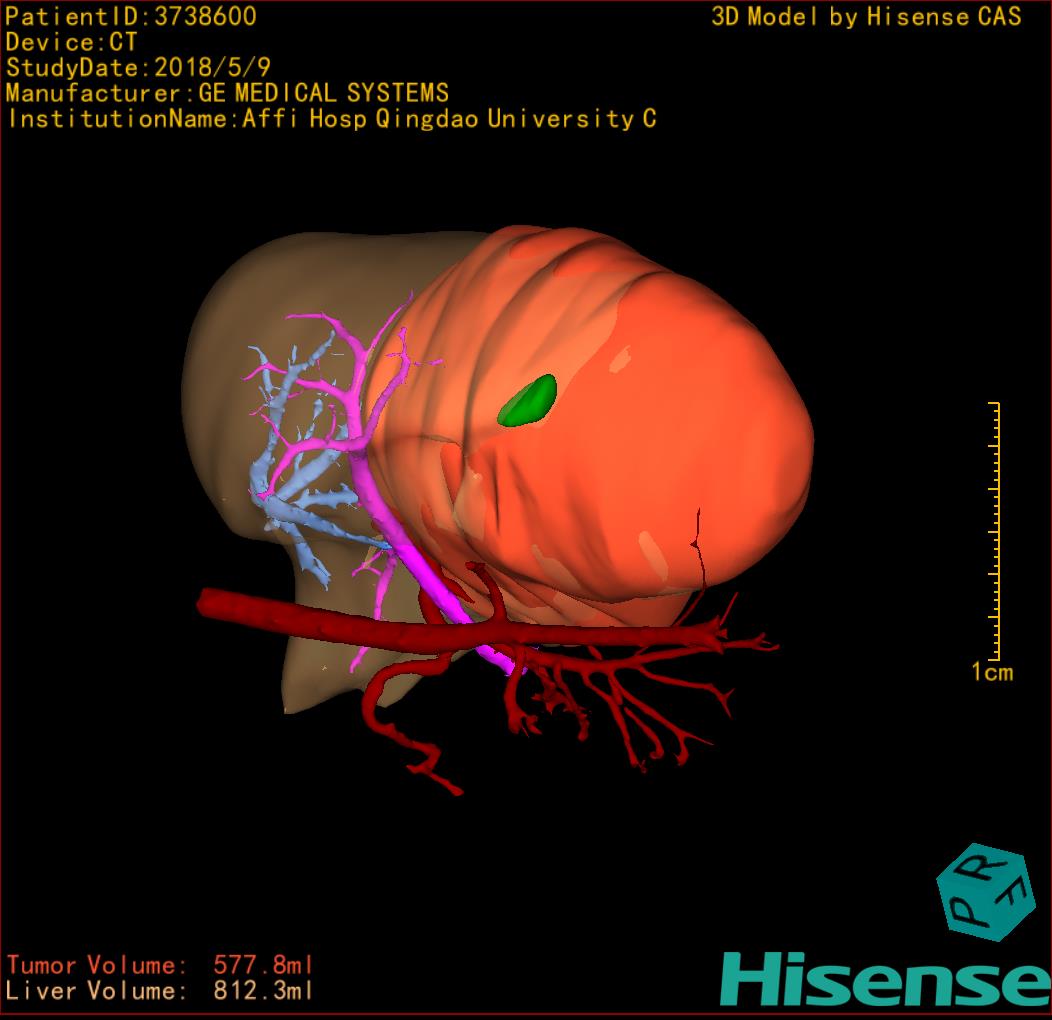Click the Hisense logo

point(886,979)
